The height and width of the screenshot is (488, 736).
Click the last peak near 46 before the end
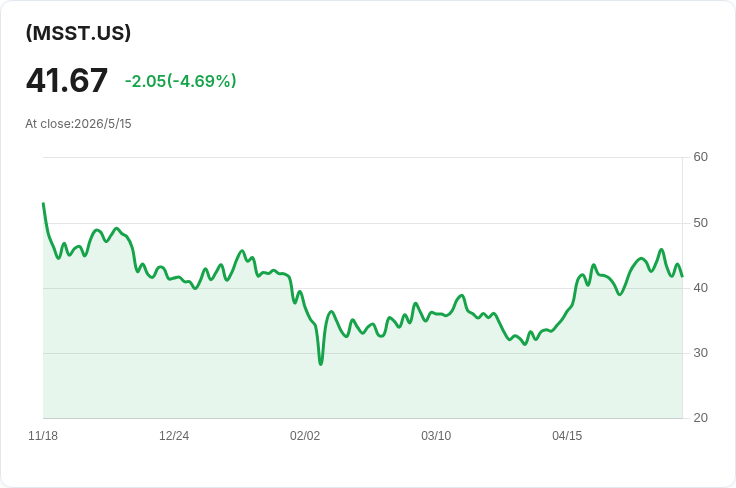point(661,250)
